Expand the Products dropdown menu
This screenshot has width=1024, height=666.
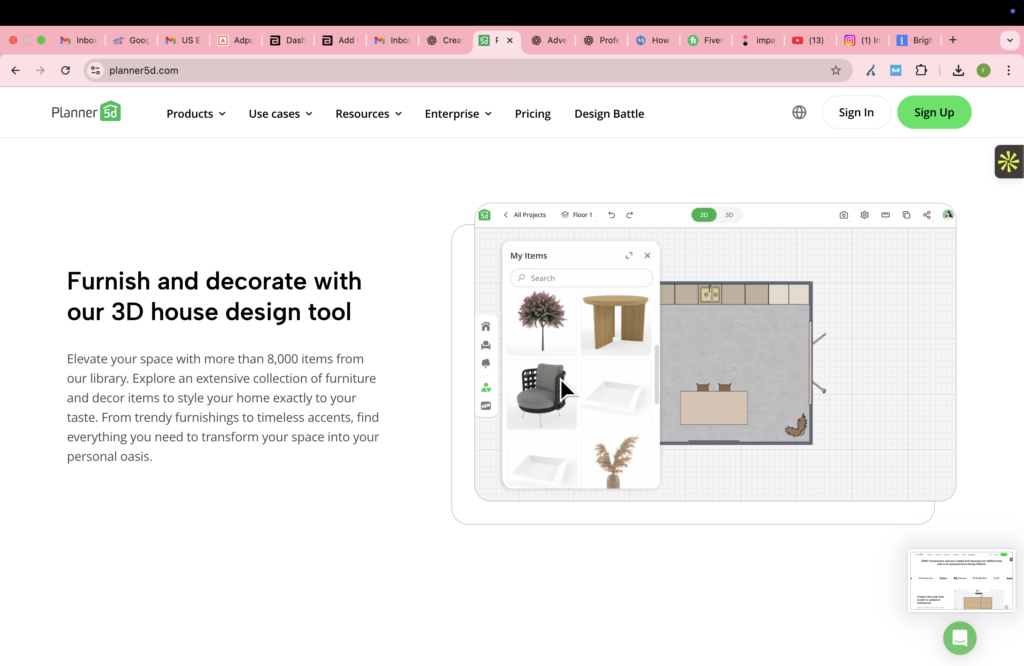pyautogui.click(x=195, y=114)
